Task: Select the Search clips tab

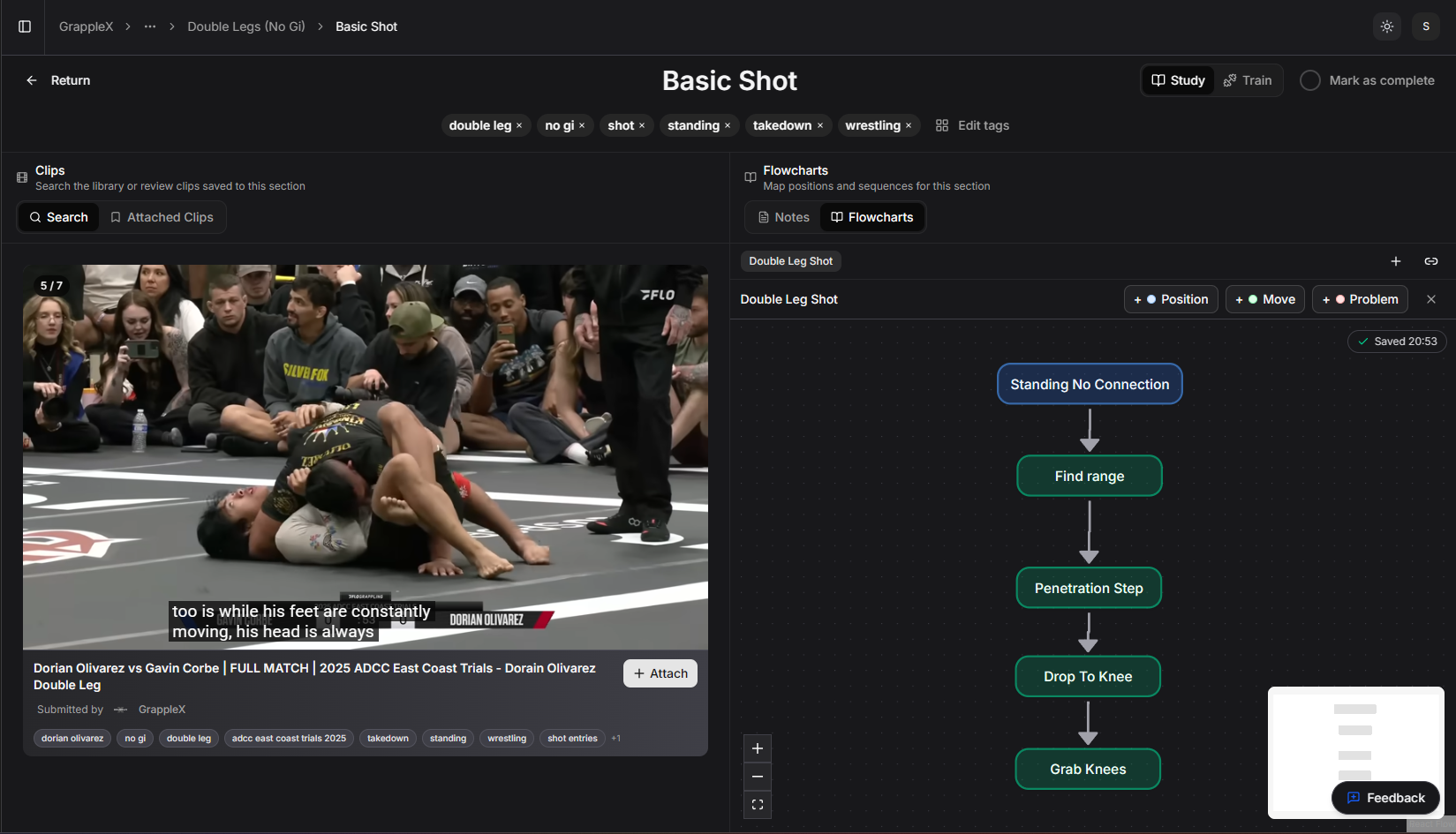Action: tap(58, 217)
